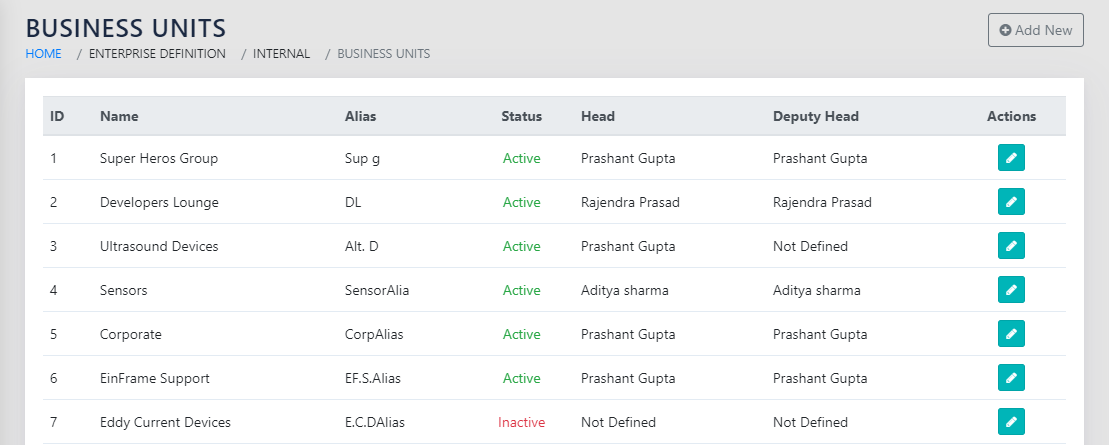Click the BUSINESS UNITS breadcrumb
Viewport: 1109px width, 445px height.
(384, 54)
